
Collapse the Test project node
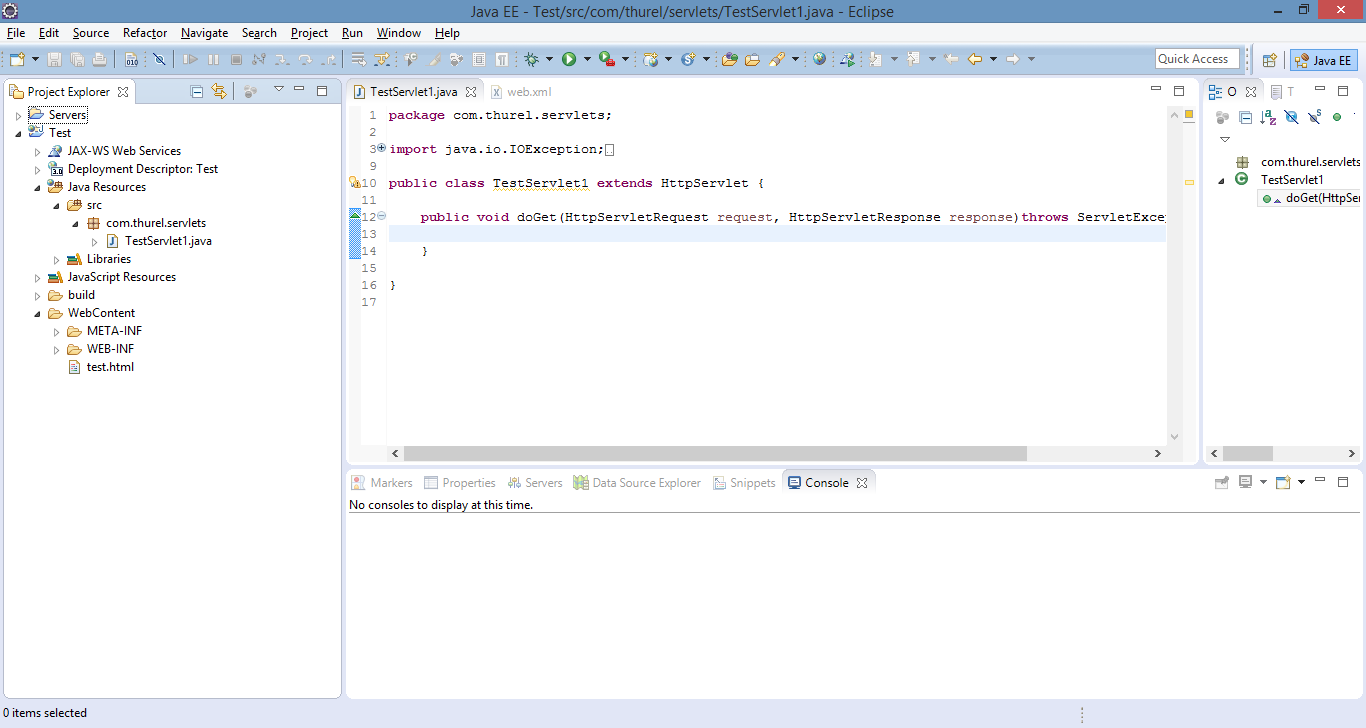pyautogui.click(x=18, y=133)
